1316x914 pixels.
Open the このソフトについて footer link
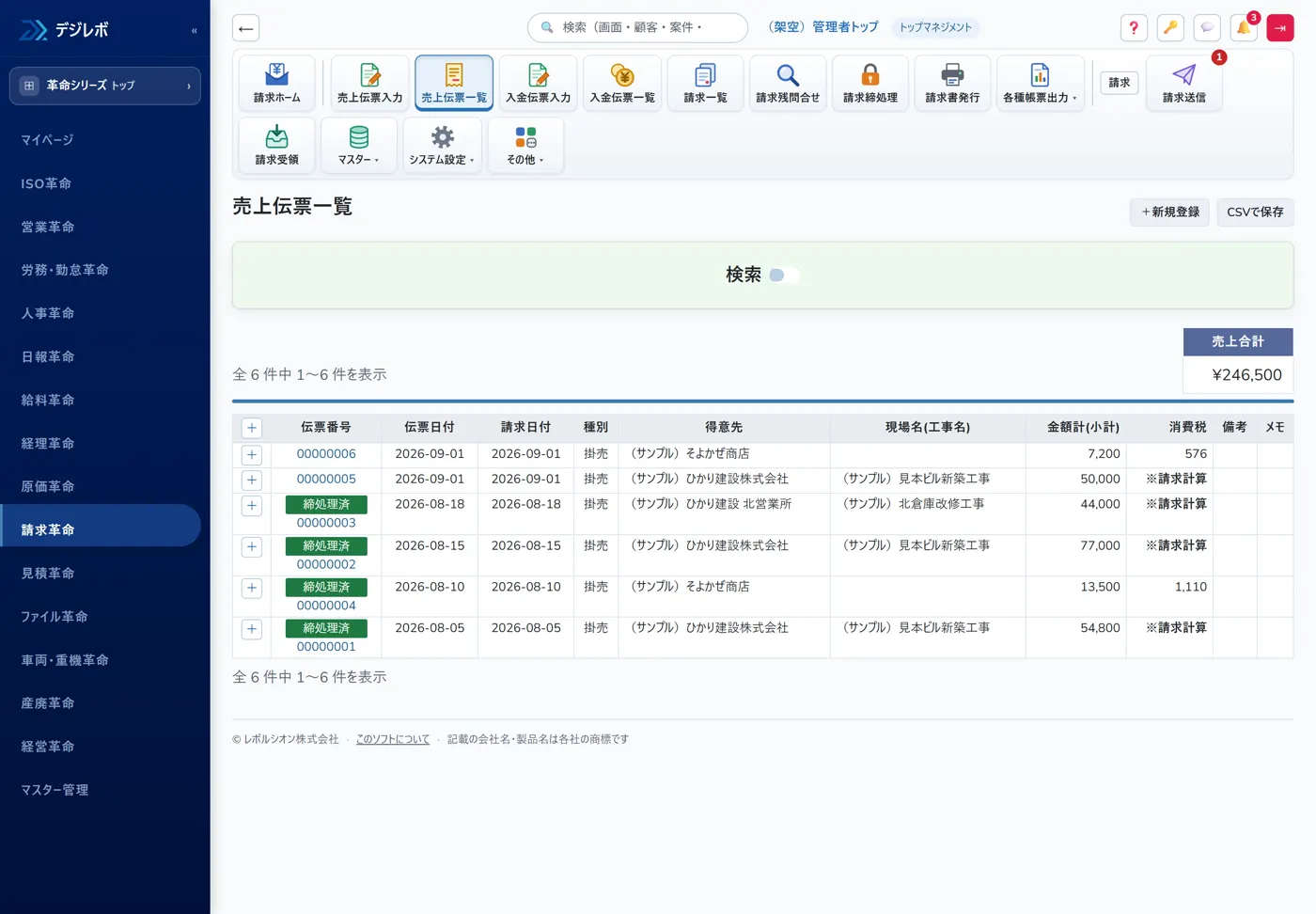(x=393, y=739)
